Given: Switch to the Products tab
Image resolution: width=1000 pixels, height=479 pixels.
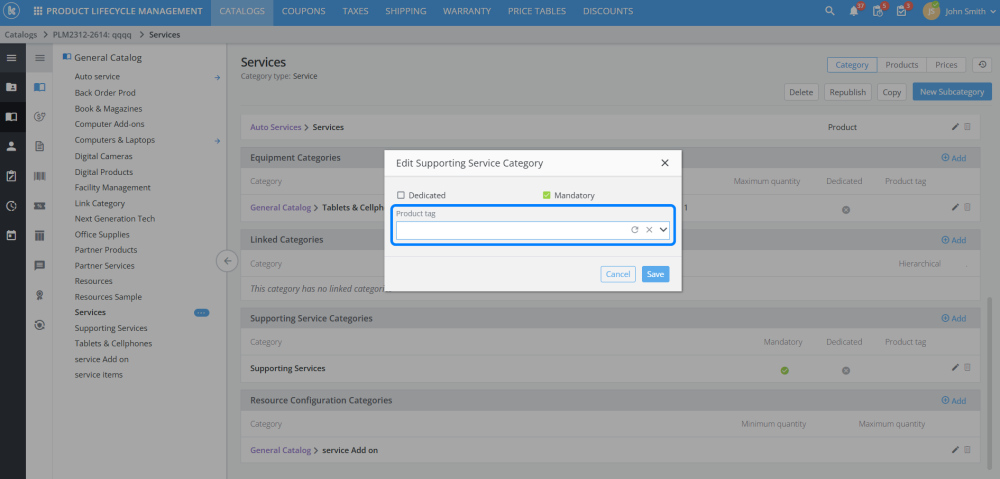Looking at the screenshot, I should pyautogui.click(x=901, y=65).
